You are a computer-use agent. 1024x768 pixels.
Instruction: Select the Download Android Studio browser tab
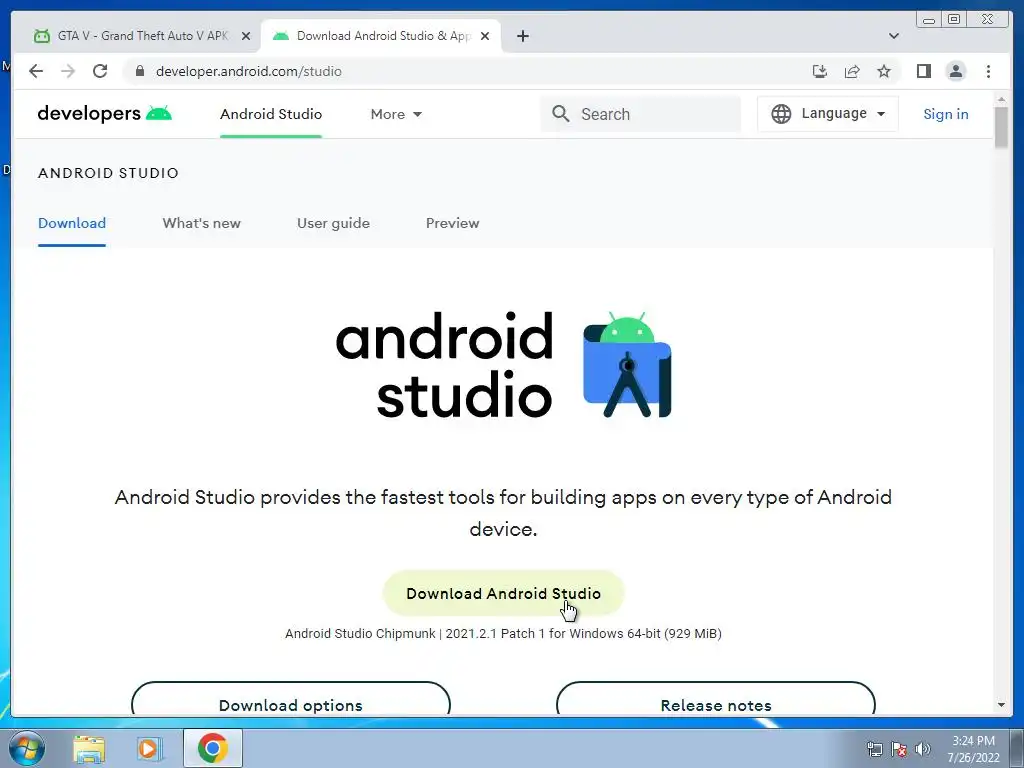tap(381, 36)
